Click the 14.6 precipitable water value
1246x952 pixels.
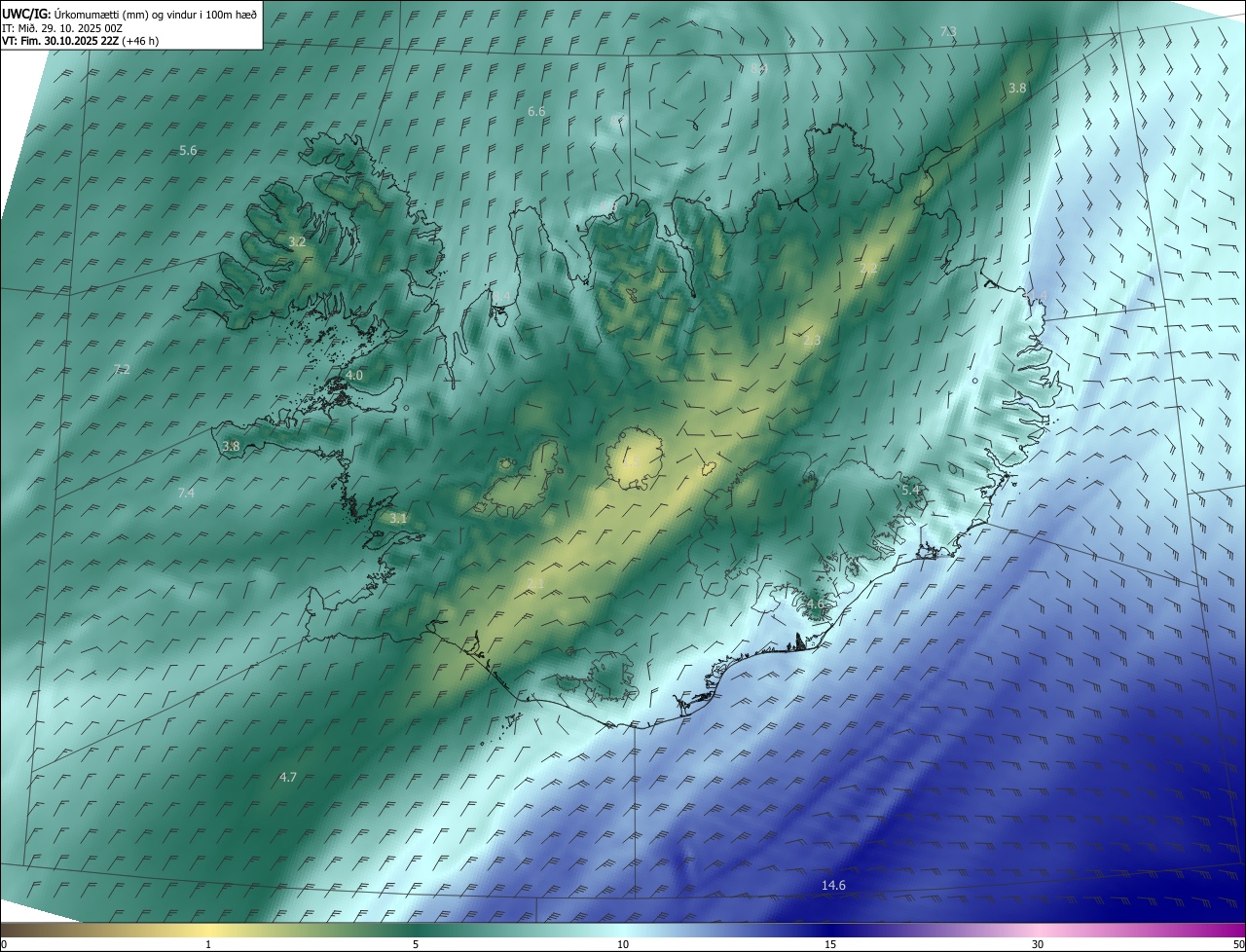click(833, 885)
